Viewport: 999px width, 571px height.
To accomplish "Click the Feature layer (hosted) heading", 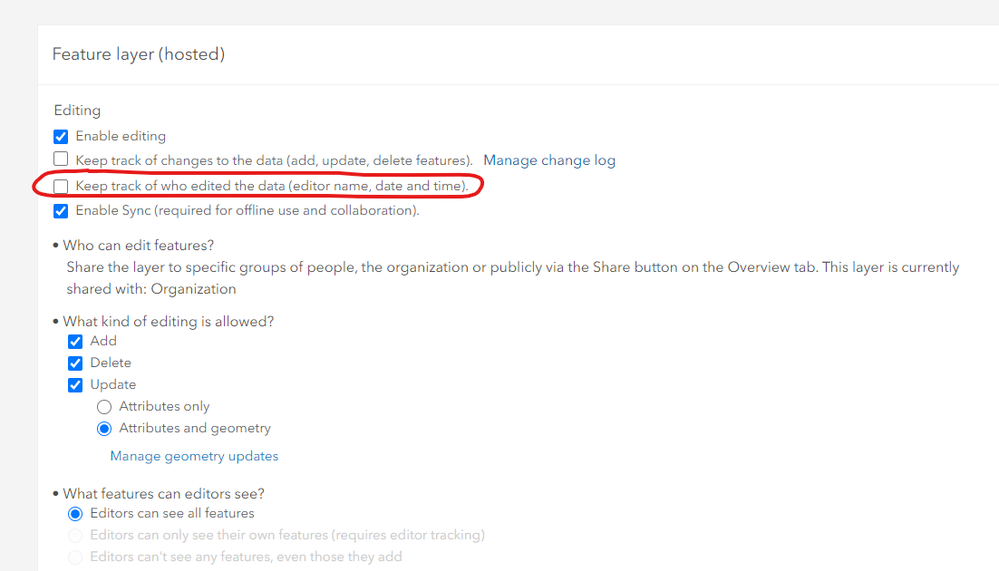I will [138, 54].
